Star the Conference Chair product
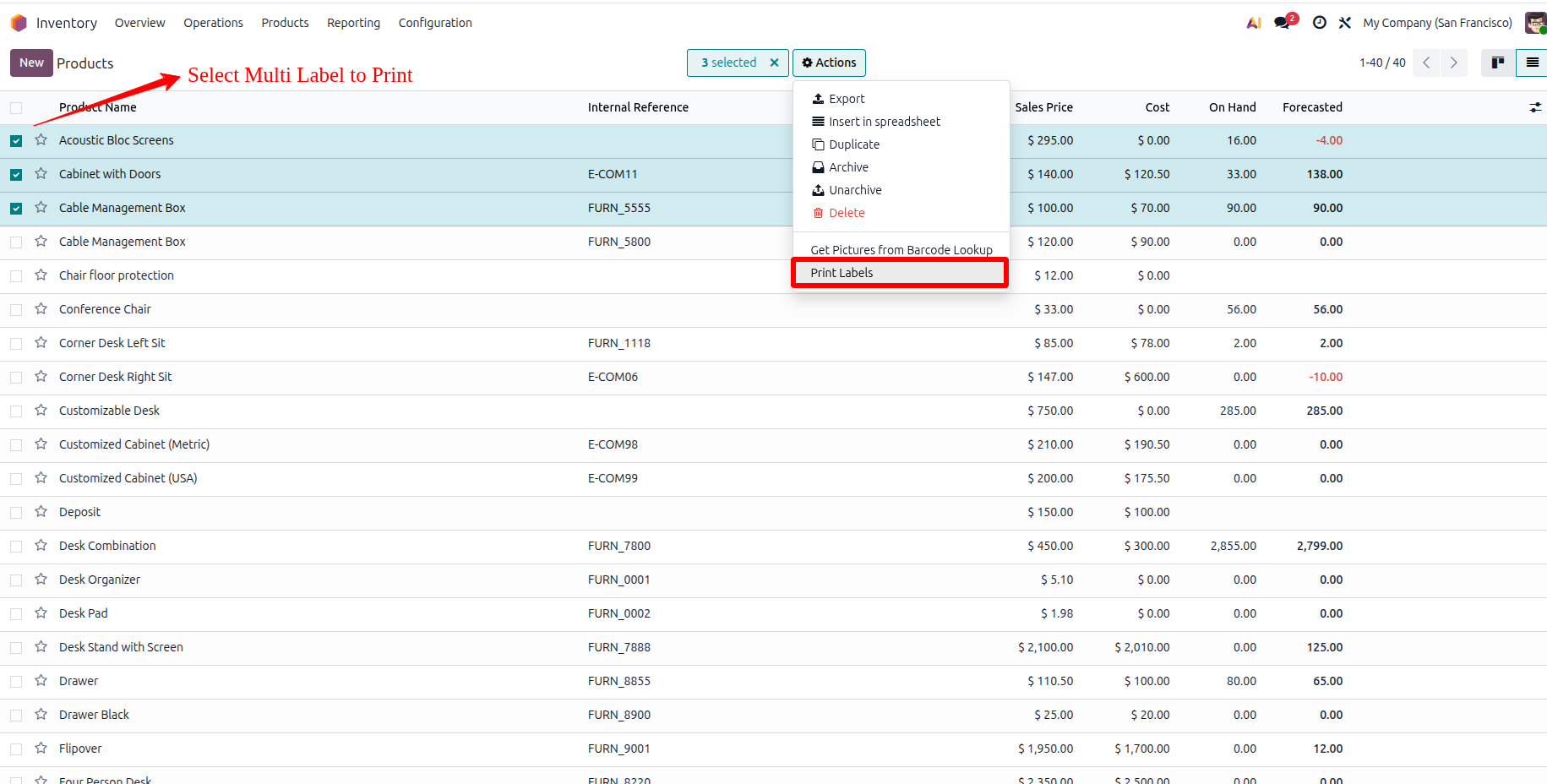The width and height of the screenshot is (1547, 784). [x=41, y=308]
